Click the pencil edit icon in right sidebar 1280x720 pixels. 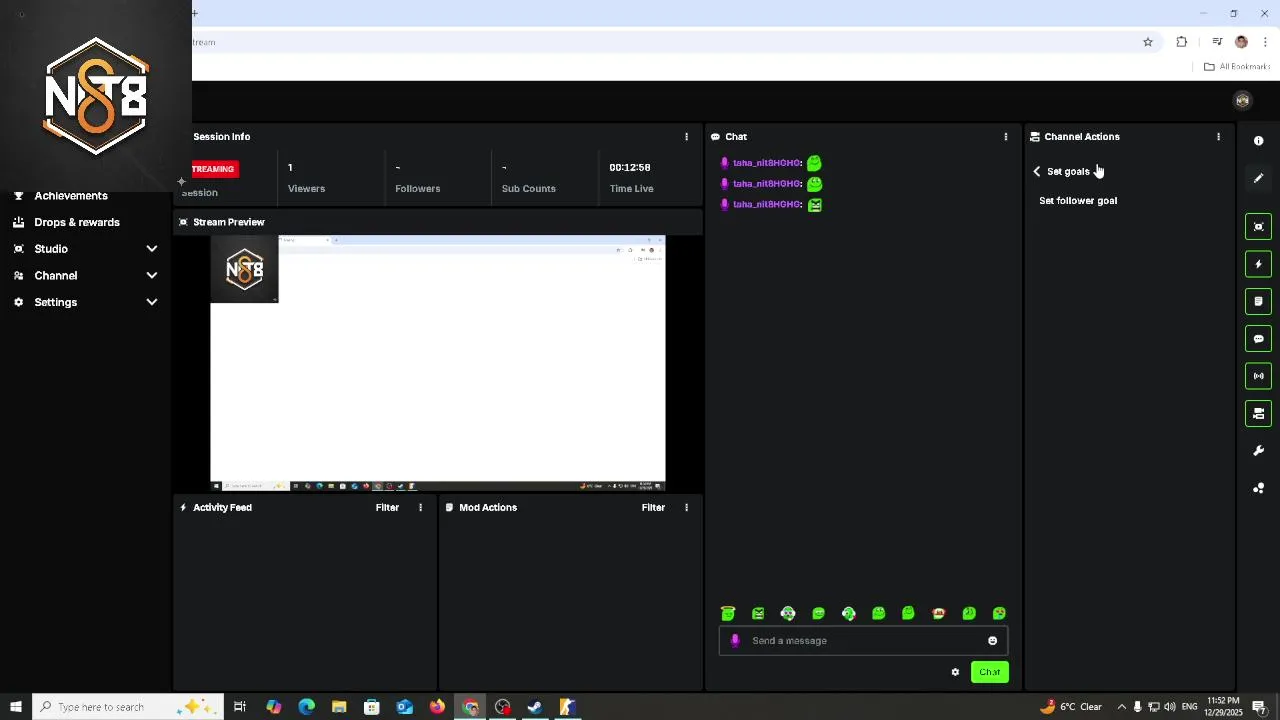click(x=1259, y=178)
